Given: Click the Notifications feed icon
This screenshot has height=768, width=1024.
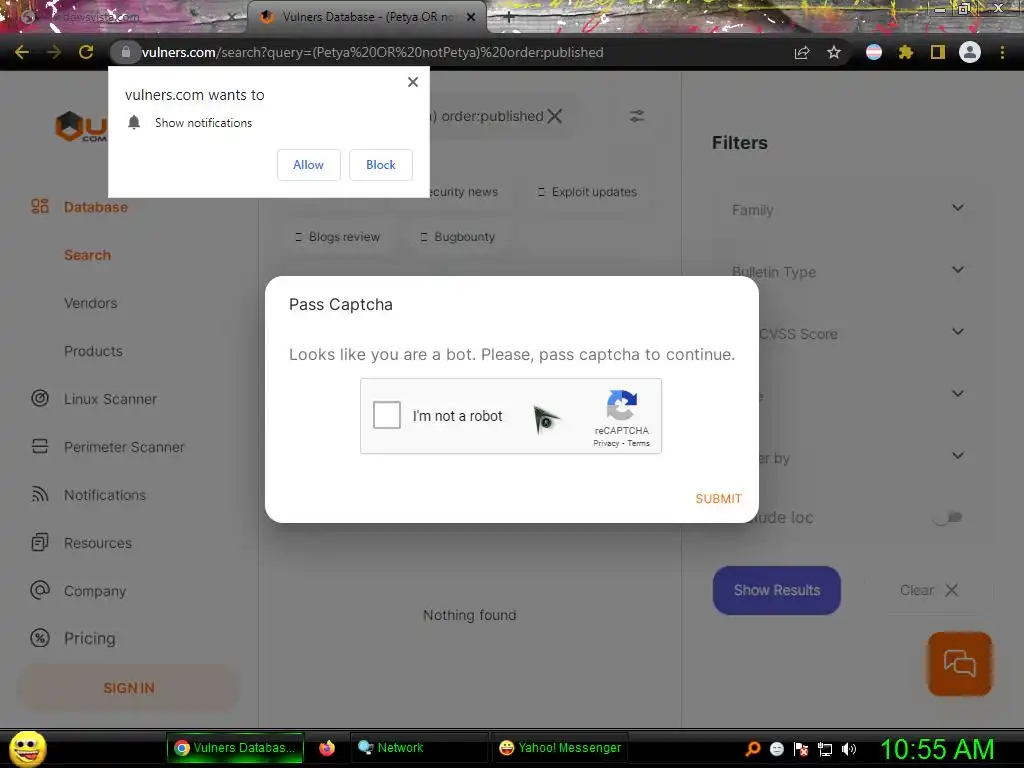Looking at the screenshot, I should tap(40, 494).
